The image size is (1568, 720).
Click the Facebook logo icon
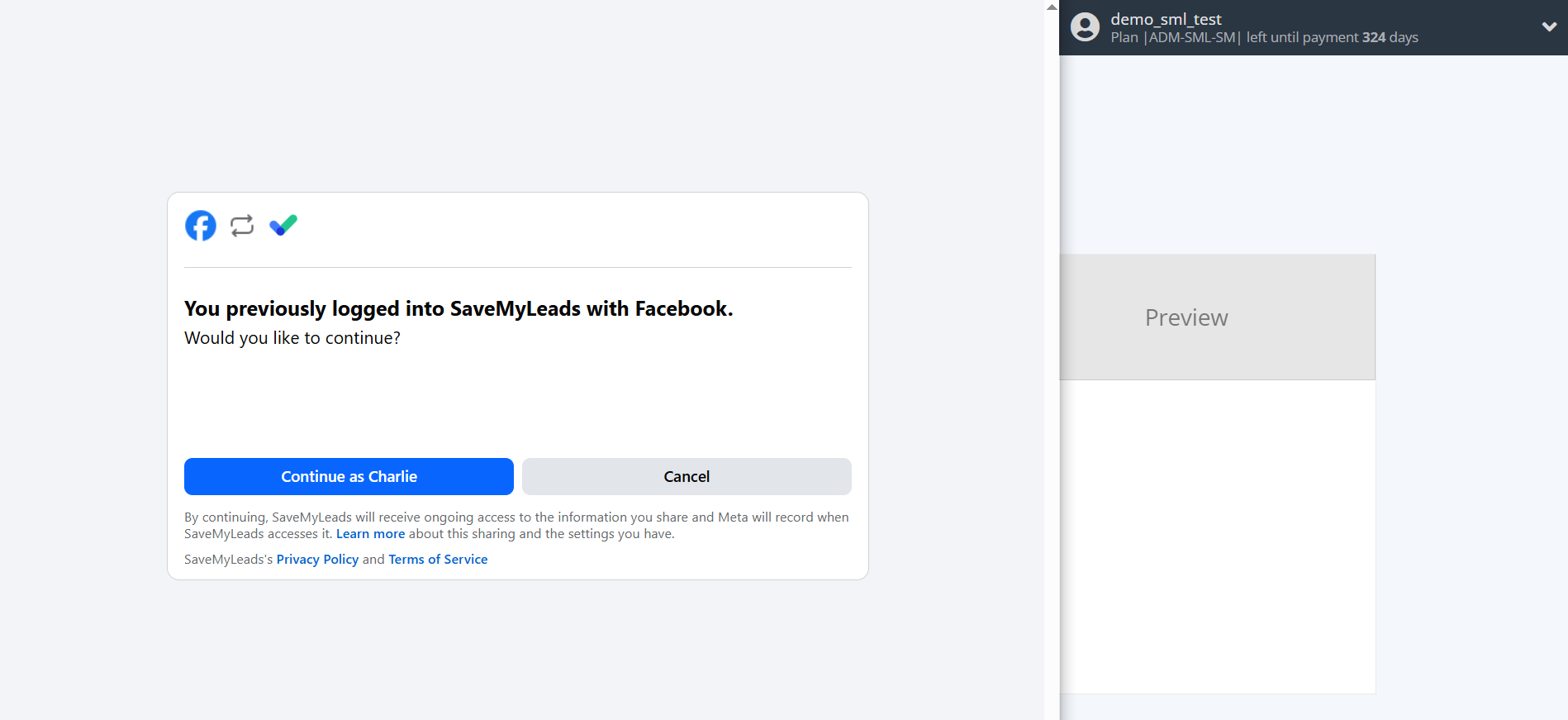(x=200, y=225)
